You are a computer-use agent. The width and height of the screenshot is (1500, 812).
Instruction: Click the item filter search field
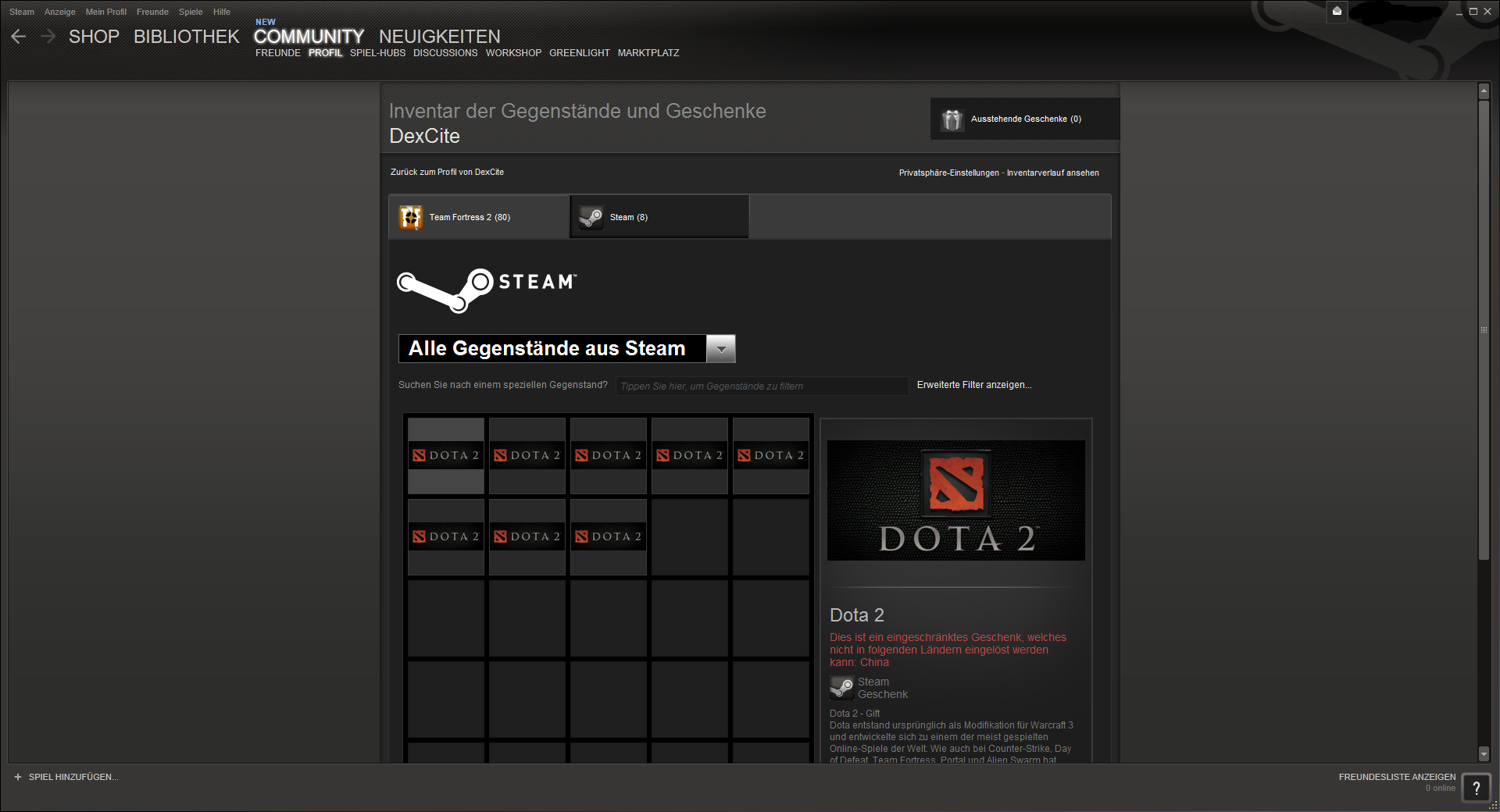[x=762, y=386]
